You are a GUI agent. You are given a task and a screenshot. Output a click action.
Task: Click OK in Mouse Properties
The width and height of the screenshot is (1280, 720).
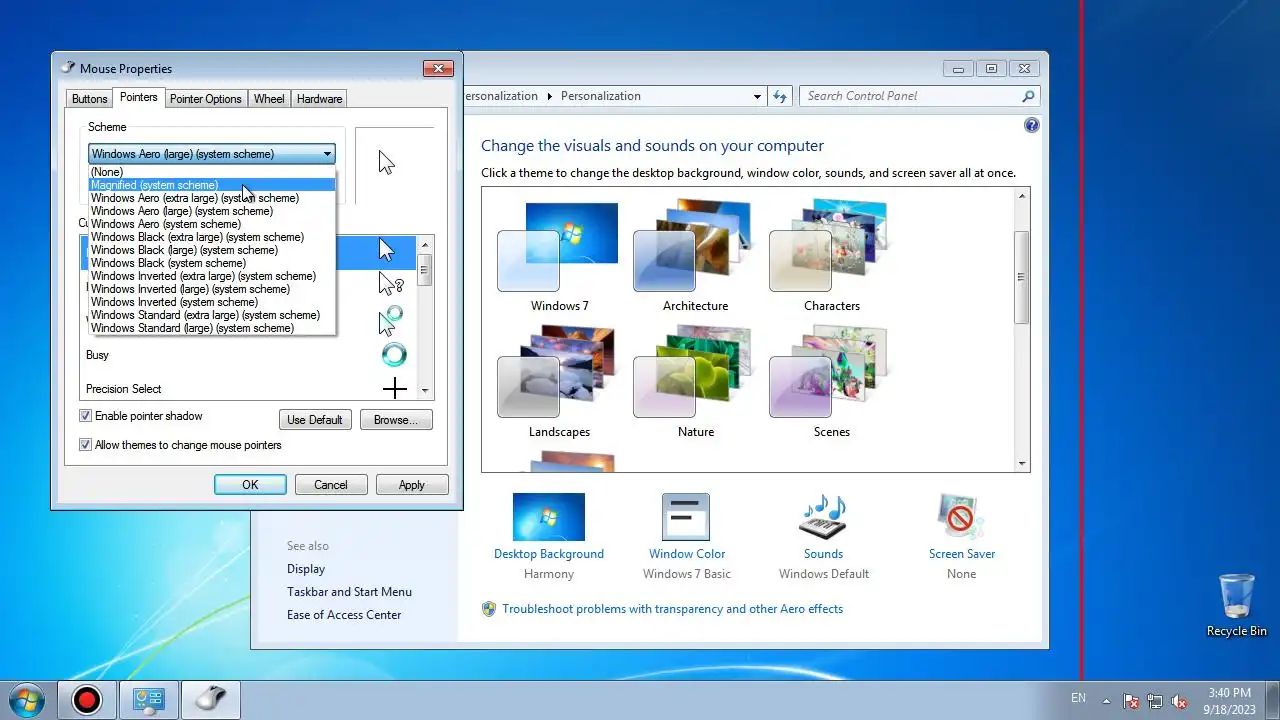point(250,485)
